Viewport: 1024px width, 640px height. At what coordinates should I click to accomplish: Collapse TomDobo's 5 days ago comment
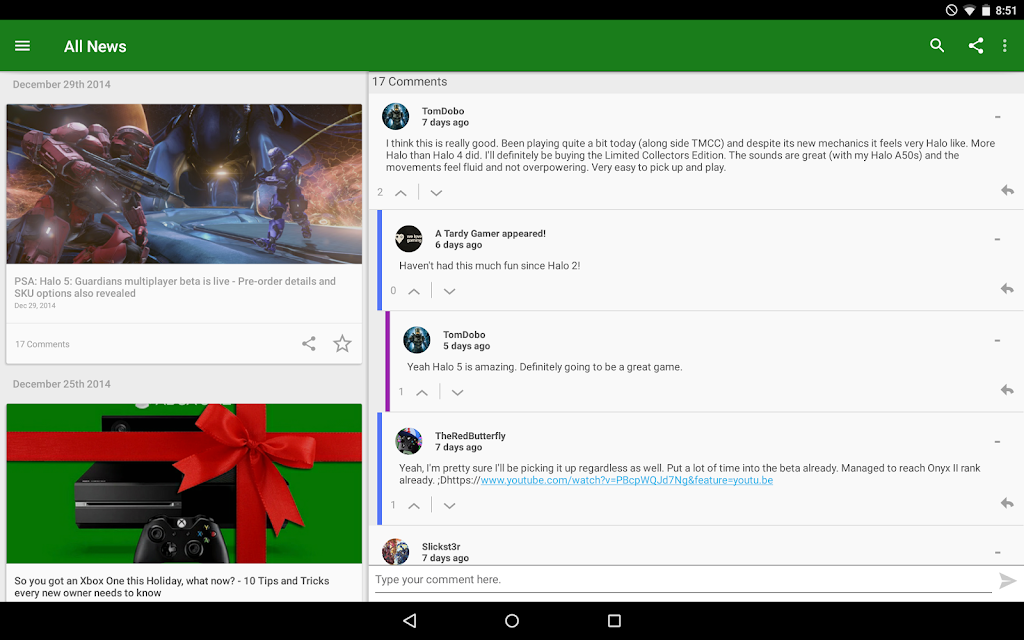(997, 340)
